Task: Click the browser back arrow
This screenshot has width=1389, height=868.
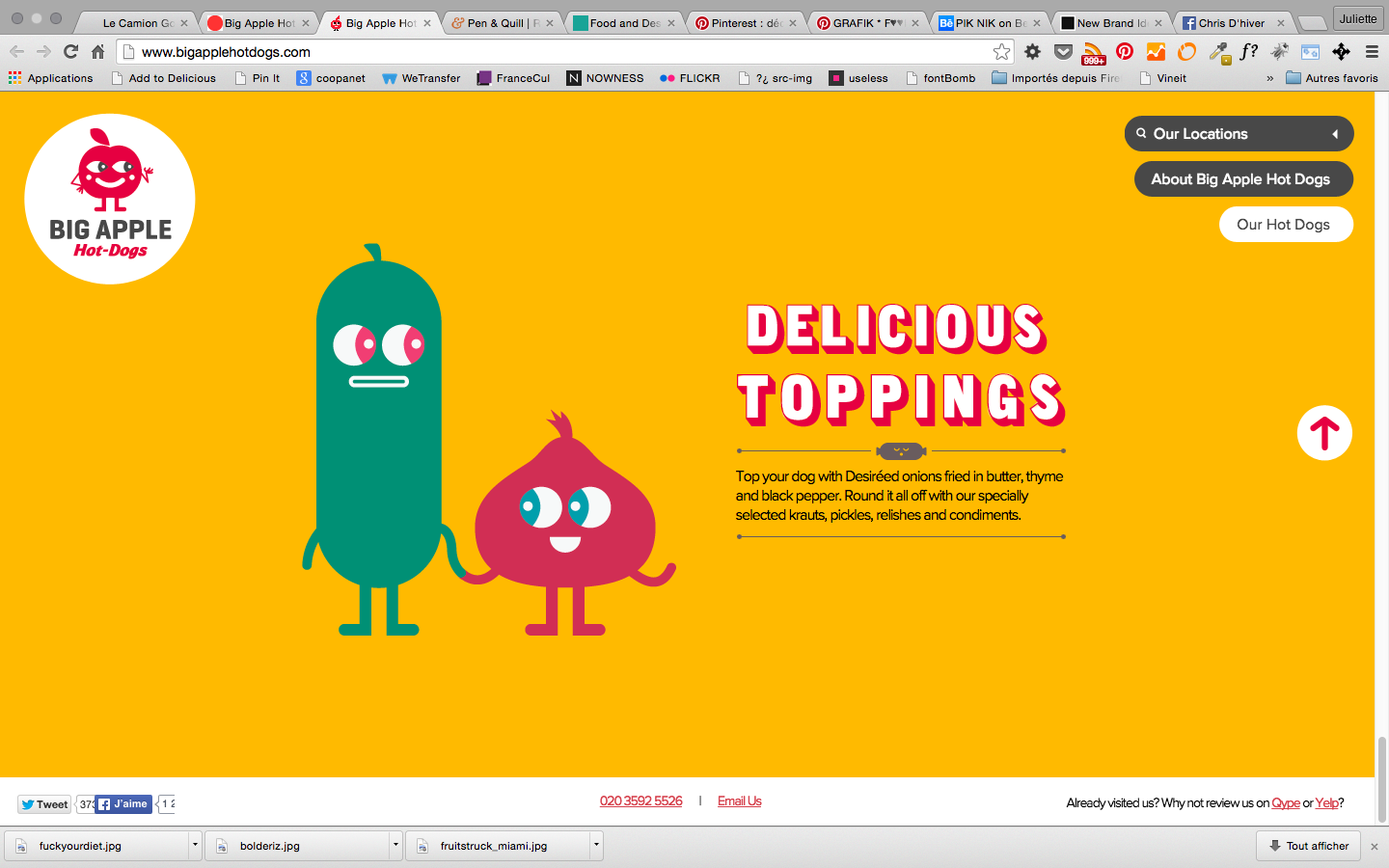Action: pyautogui.click(x=17, y=52)
